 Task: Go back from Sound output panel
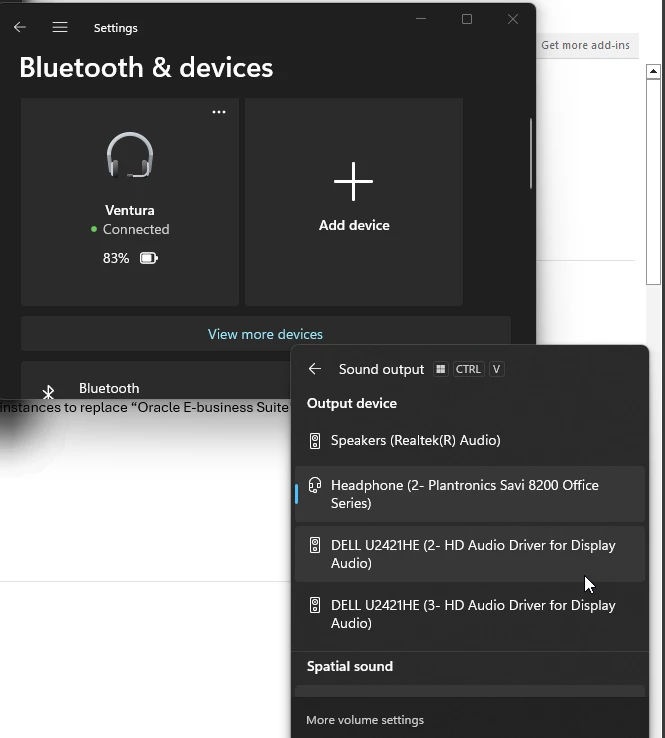[x=315, y=369]
